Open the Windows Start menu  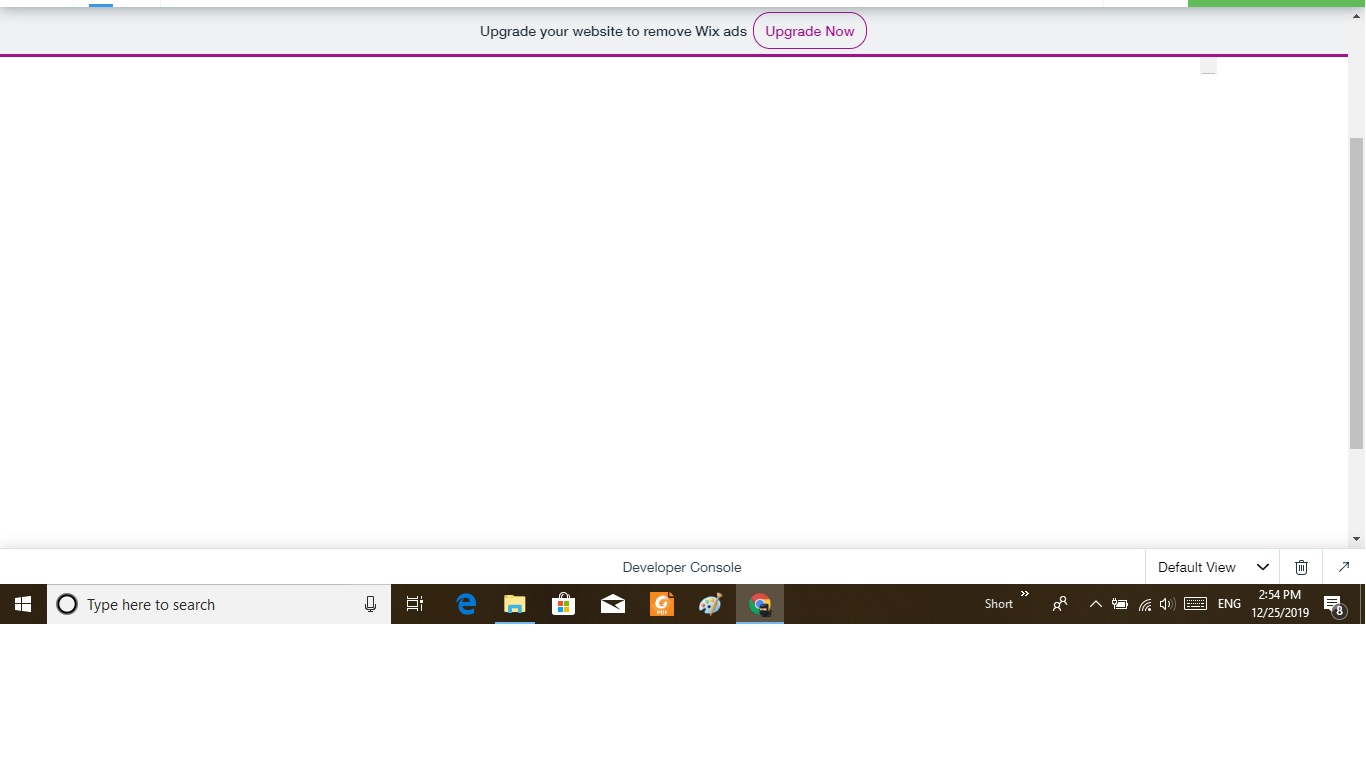[x=23, y=604]
